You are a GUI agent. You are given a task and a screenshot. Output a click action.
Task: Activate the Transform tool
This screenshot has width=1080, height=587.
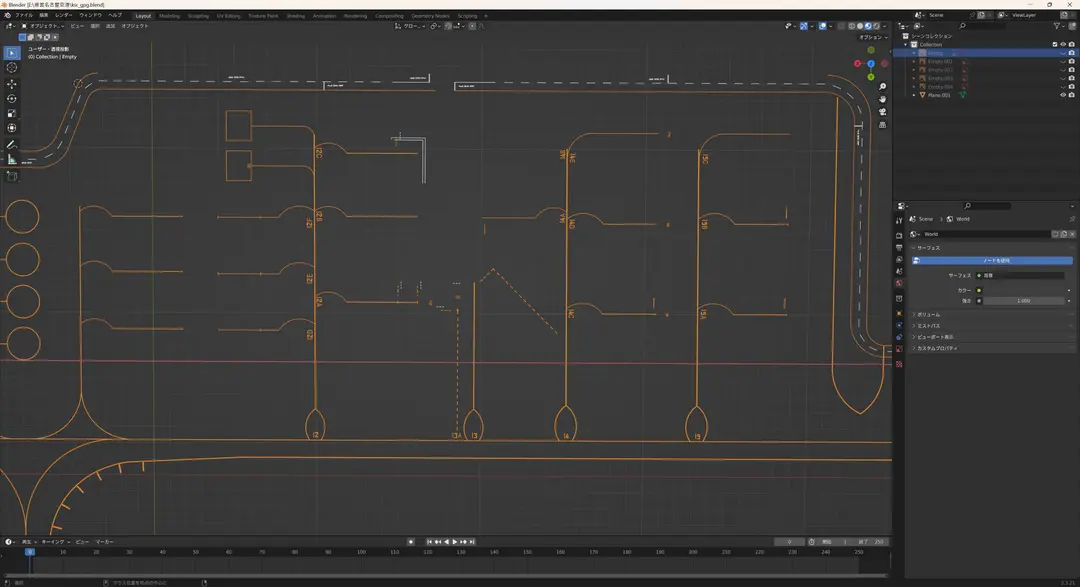tap(12, 128)
